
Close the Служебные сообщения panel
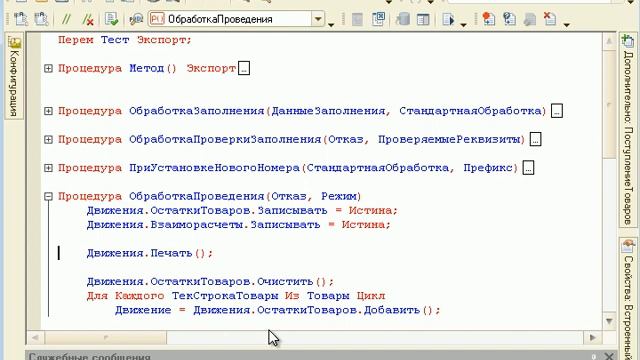click(609, 356)
